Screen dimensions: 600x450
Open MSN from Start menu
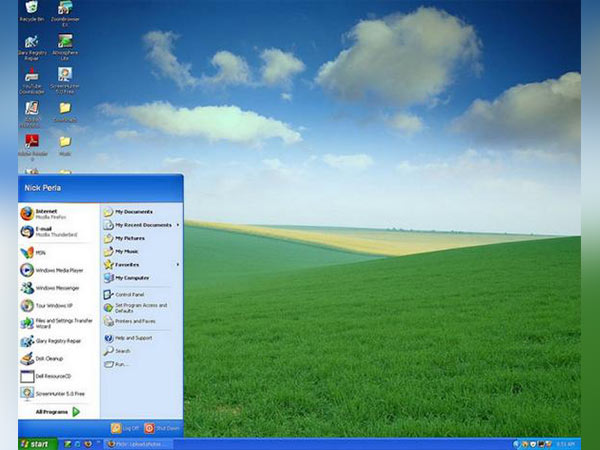coord(58,253)
